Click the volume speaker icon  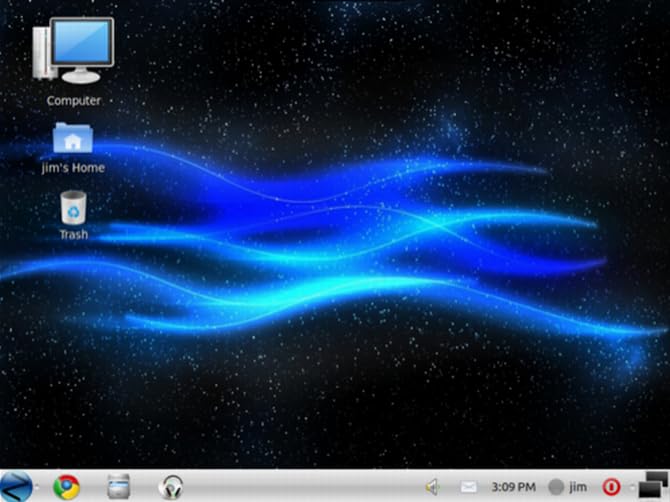point(432,487)
